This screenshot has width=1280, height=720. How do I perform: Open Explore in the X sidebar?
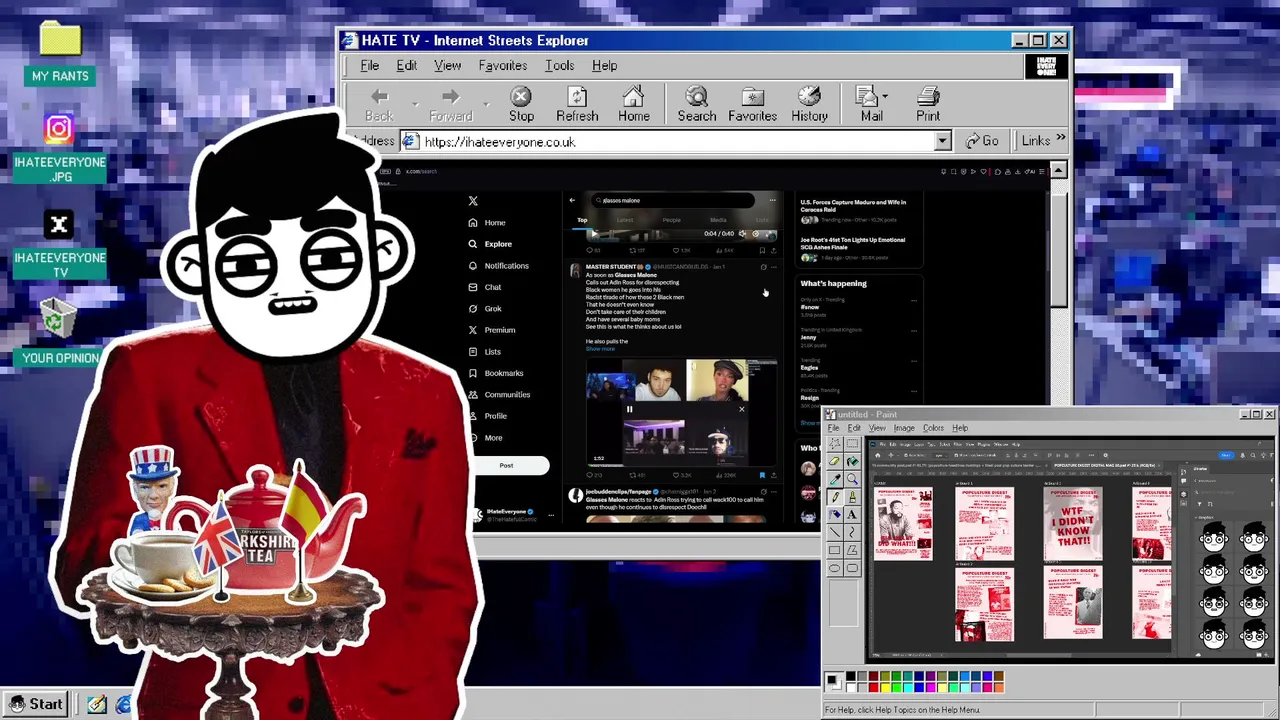pos(491,244)
